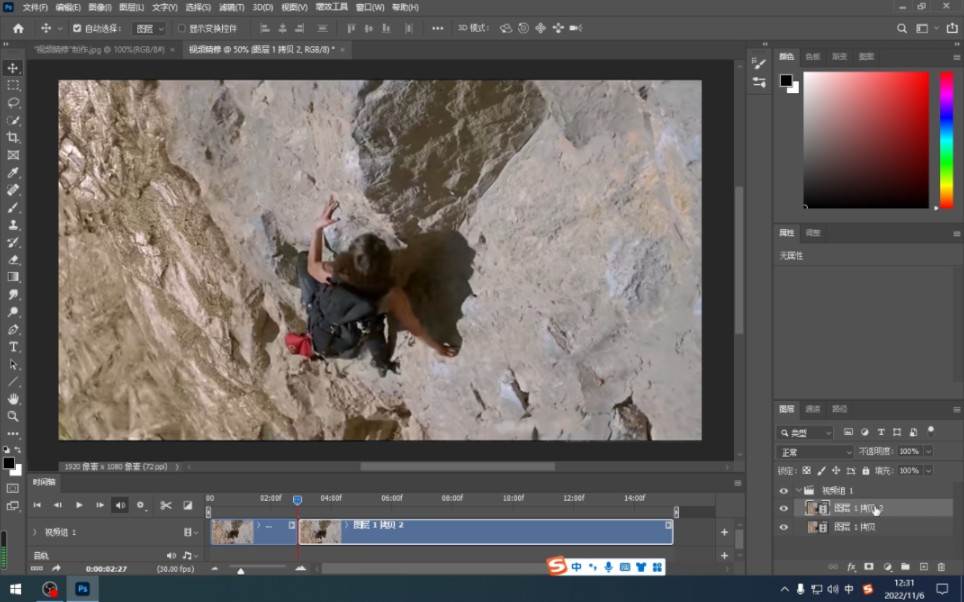Play the timeline video

(x=79, y=505)
